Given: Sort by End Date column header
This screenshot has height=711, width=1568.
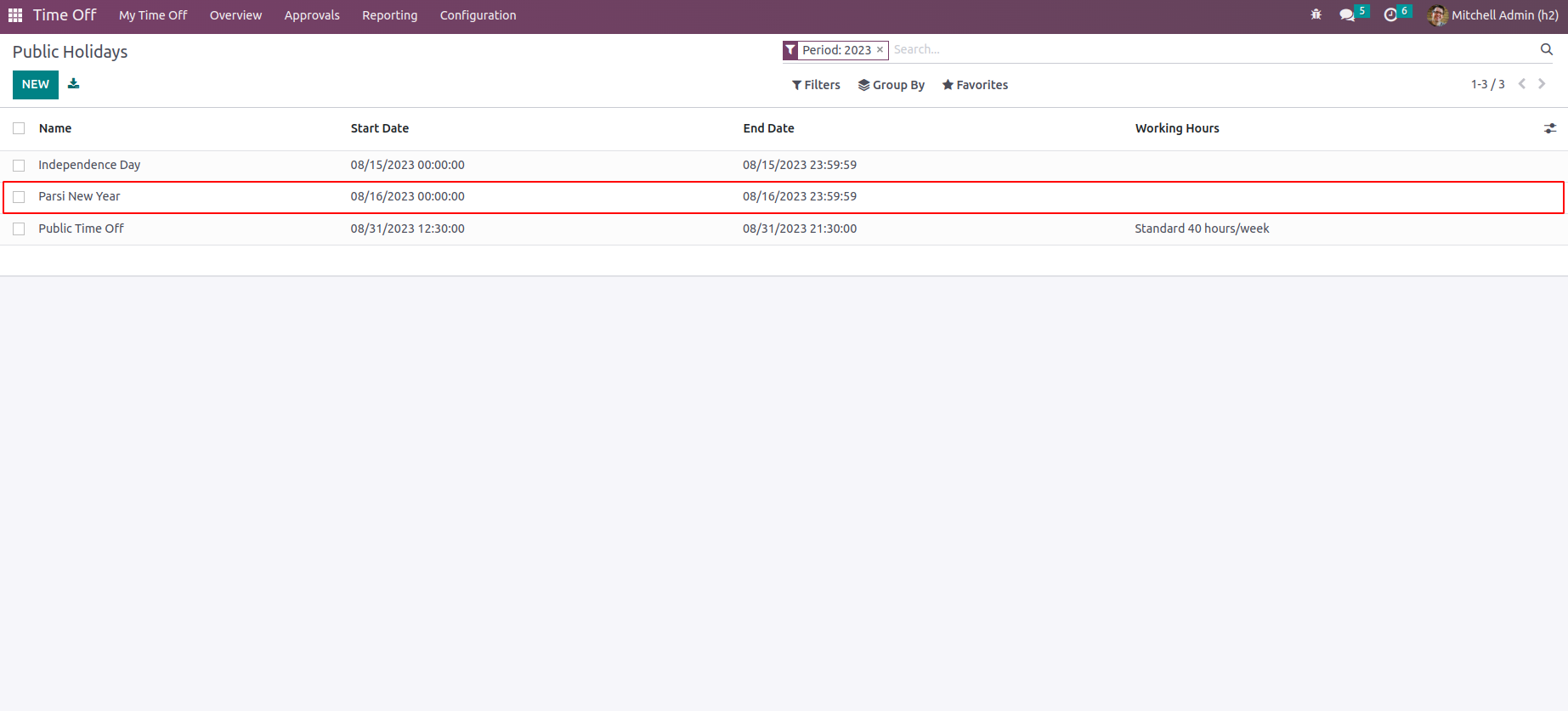Looking at the screenshot, I should click(768, 128).
